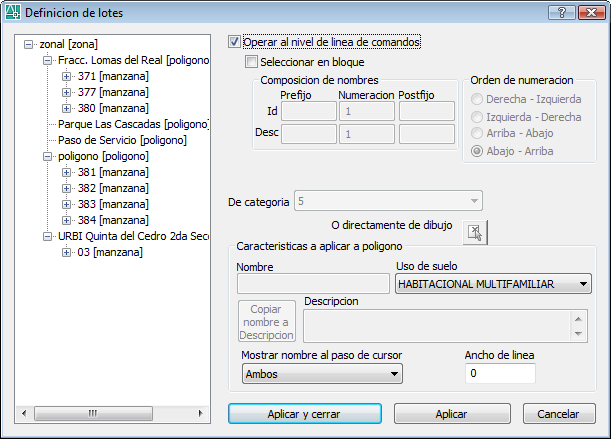Click the pick-from-drawing icon button
Screen dimensions: 611x439
[475, 233]
